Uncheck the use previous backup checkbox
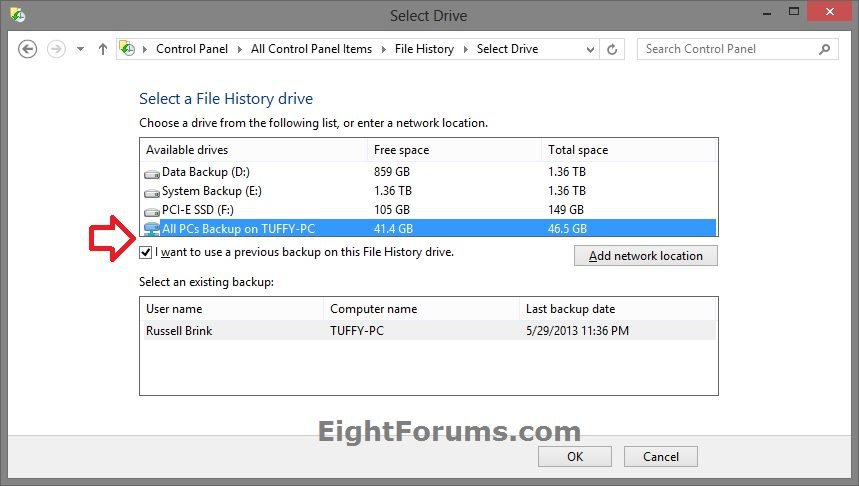The width and height of the screenshot is (859, 486). coord(146,253)
